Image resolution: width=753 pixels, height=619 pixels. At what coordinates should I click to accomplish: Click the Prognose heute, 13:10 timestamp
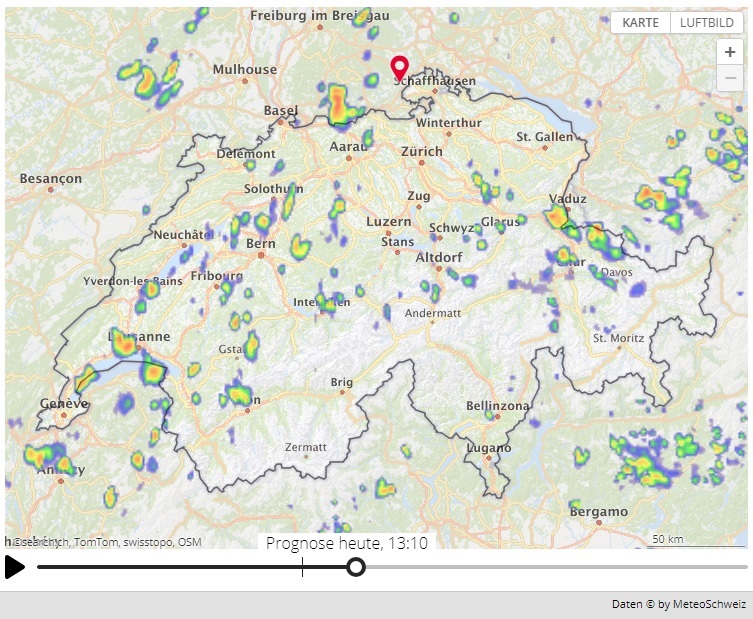pos(347,543)
